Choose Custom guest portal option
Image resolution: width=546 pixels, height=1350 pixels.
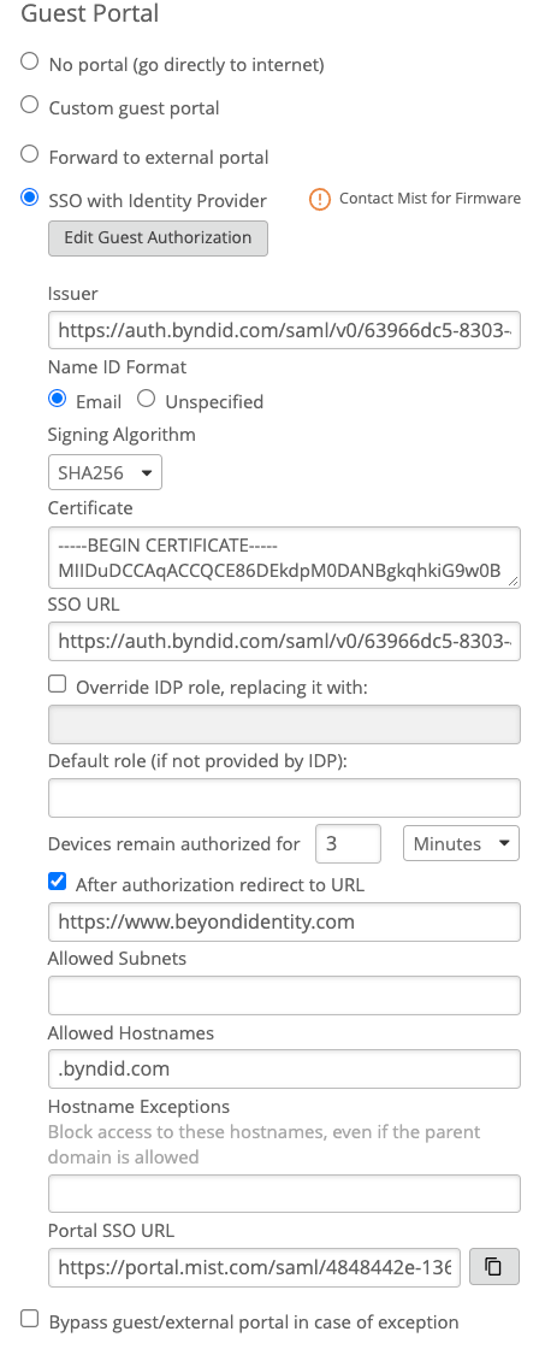click(x=30, y=106)
